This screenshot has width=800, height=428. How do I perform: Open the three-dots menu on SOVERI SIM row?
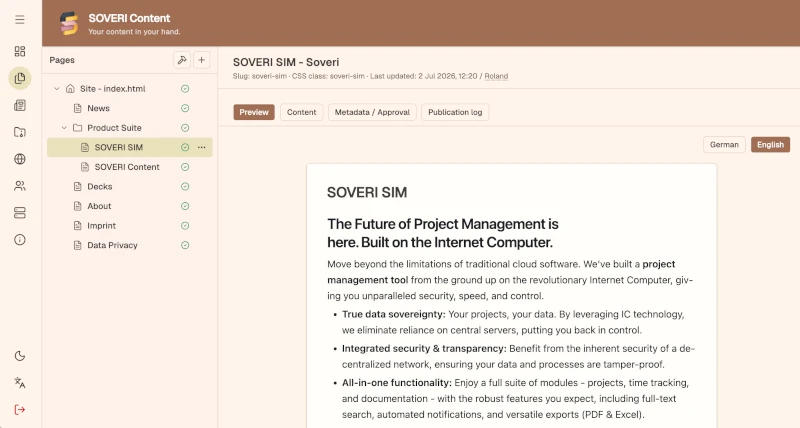click(x=202, y=147)
